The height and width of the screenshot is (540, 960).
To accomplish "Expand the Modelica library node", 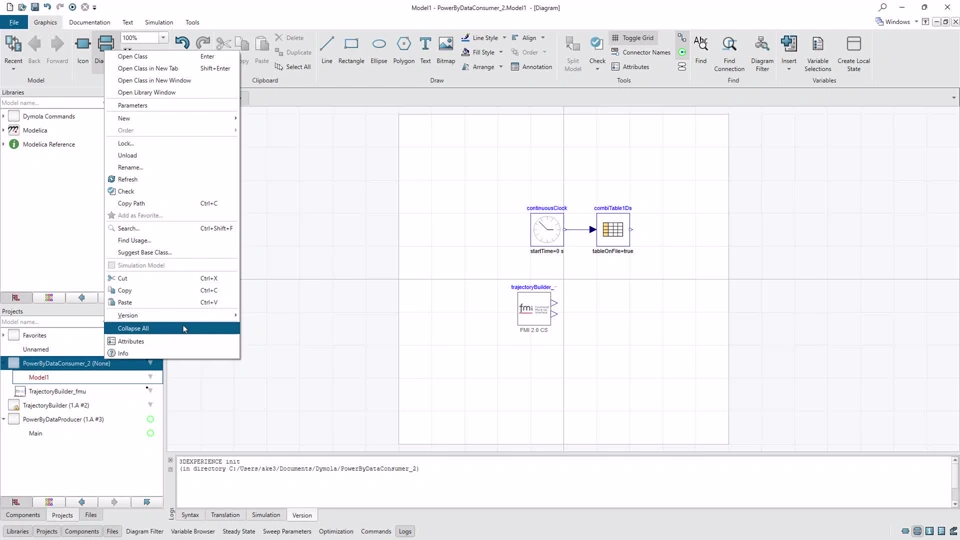I will coord(4,130).
